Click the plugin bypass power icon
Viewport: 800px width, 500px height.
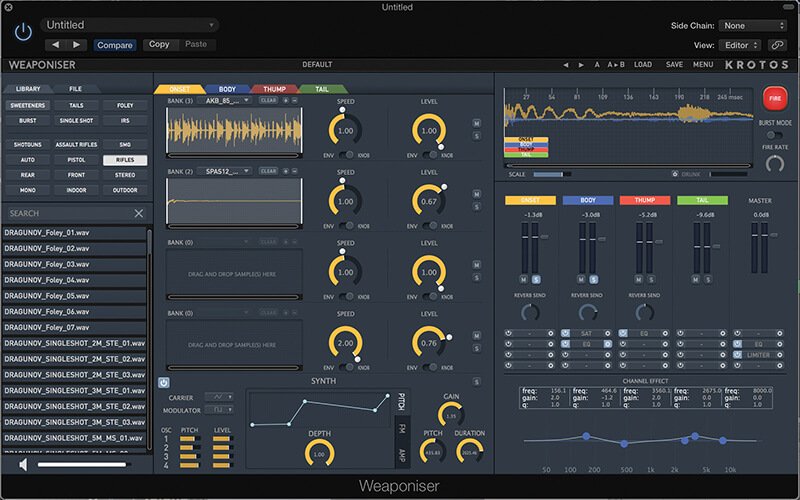click(x=23, y=32)
